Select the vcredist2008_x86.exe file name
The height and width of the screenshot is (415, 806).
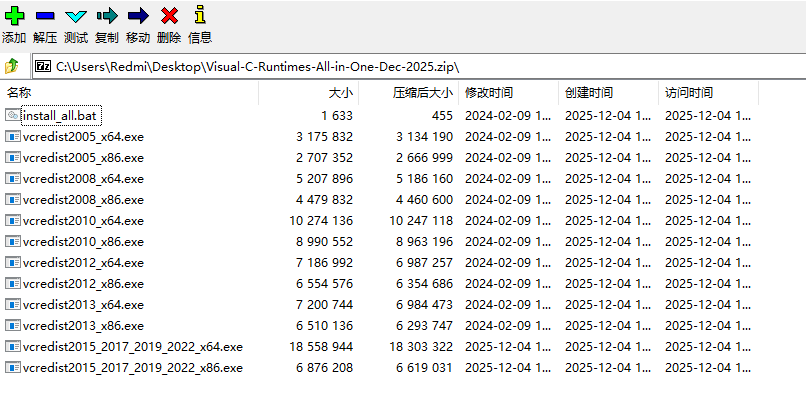(83, 200)
